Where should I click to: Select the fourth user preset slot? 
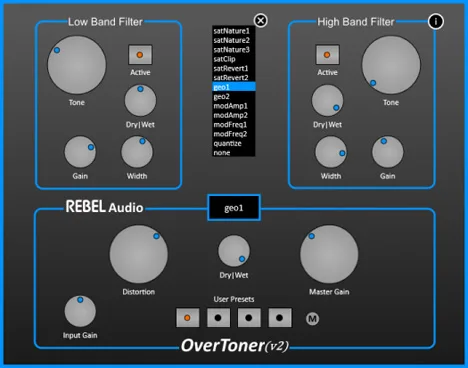coord(280,318)
